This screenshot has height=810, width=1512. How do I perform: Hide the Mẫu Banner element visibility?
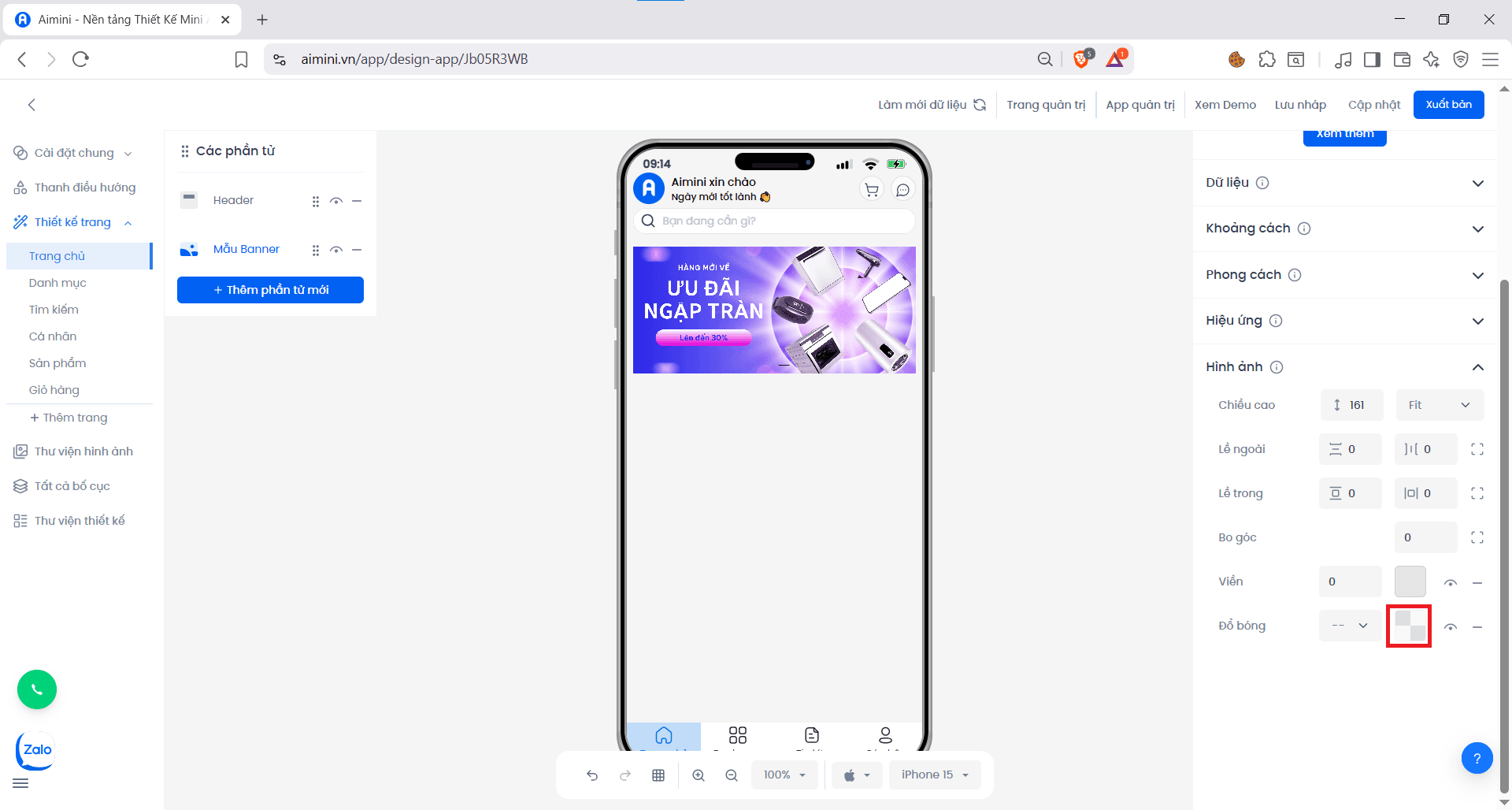[x=336, y=250]
